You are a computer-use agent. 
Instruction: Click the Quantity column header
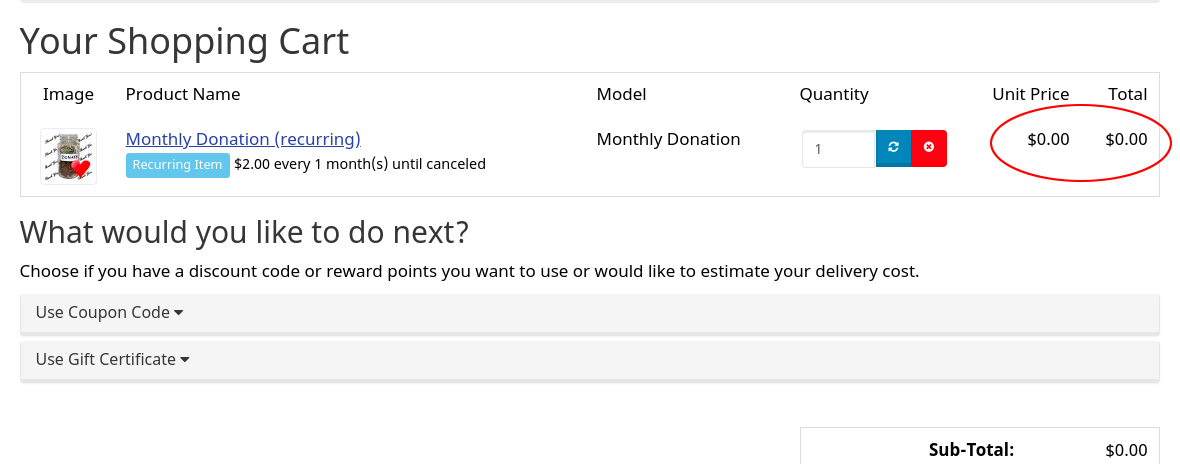[834, 95]
